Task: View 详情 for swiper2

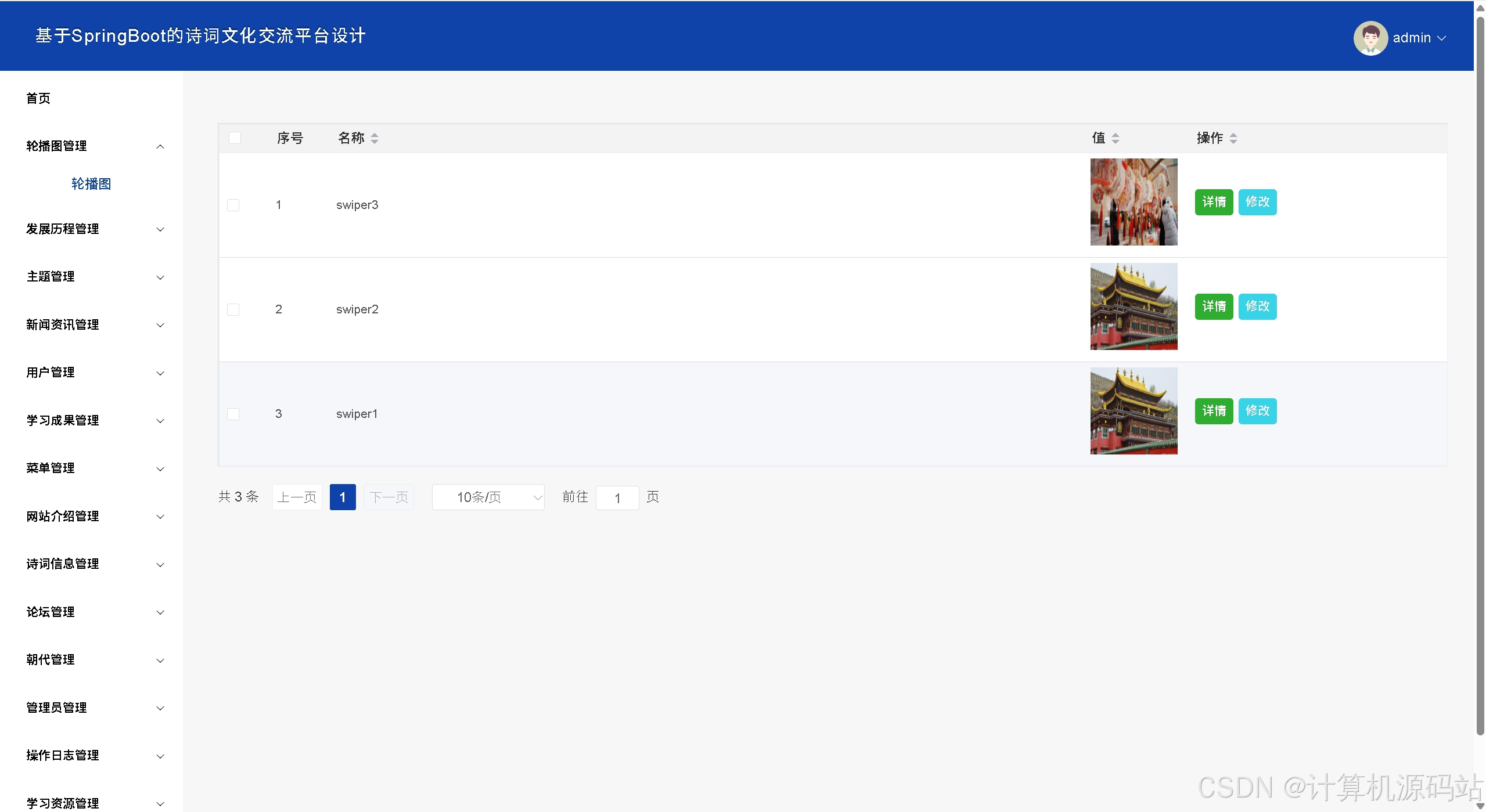Action: (1214, 306)
